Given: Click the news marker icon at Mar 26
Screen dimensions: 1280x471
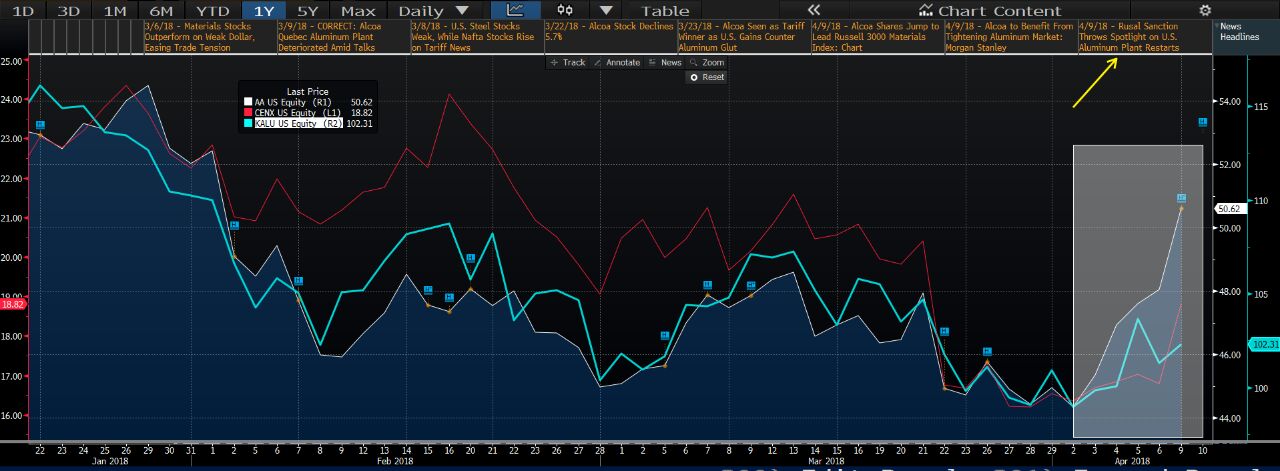Looking at the screenshot, I should (987, 351).
